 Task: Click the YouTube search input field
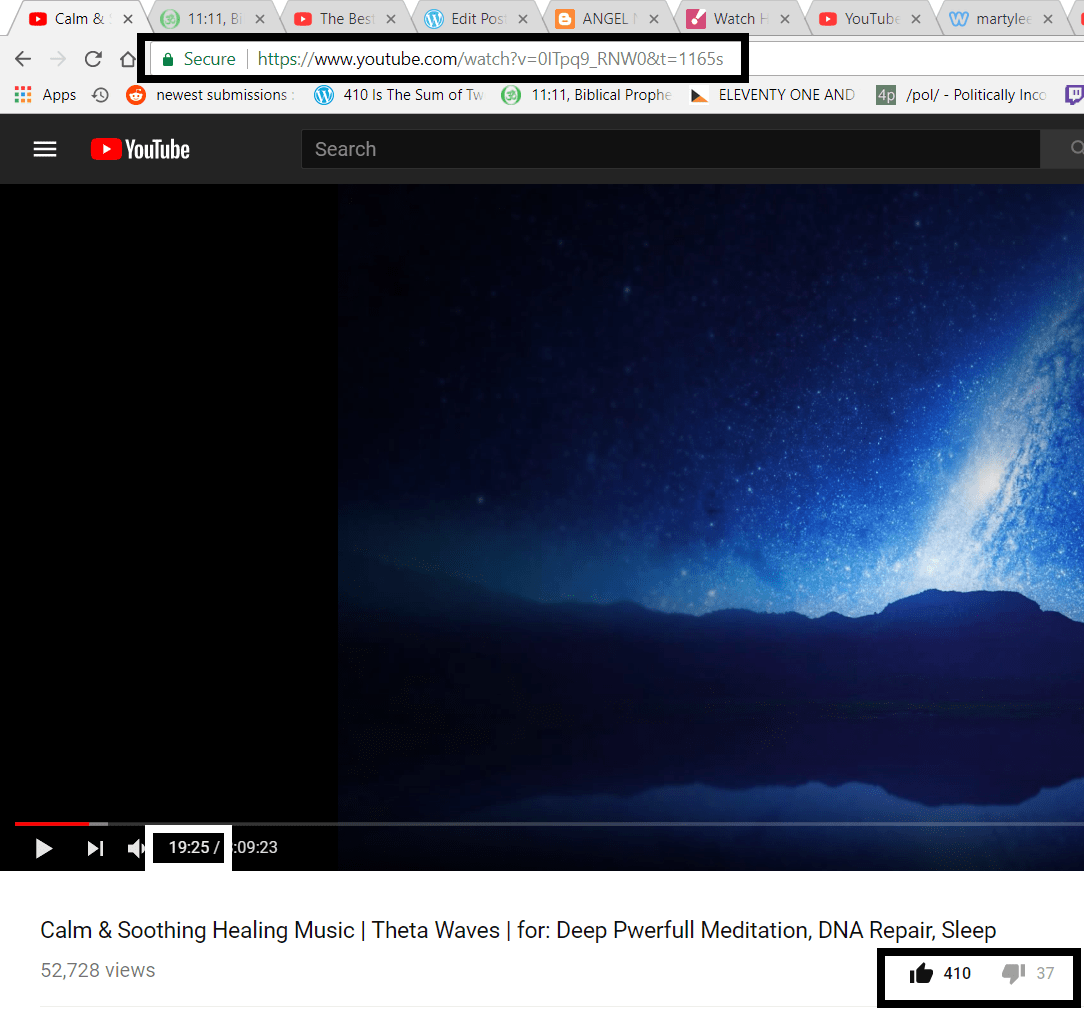pos(670,149)
